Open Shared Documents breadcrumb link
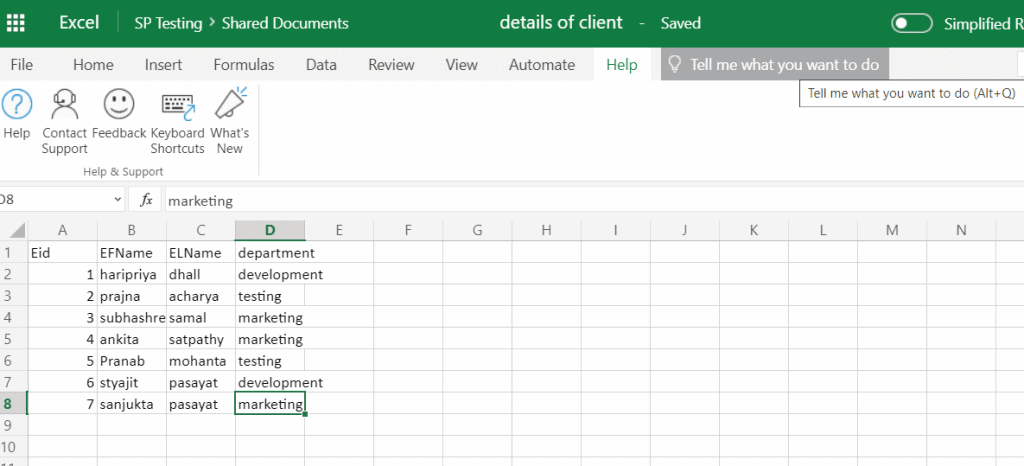 [x=285, y=23]
